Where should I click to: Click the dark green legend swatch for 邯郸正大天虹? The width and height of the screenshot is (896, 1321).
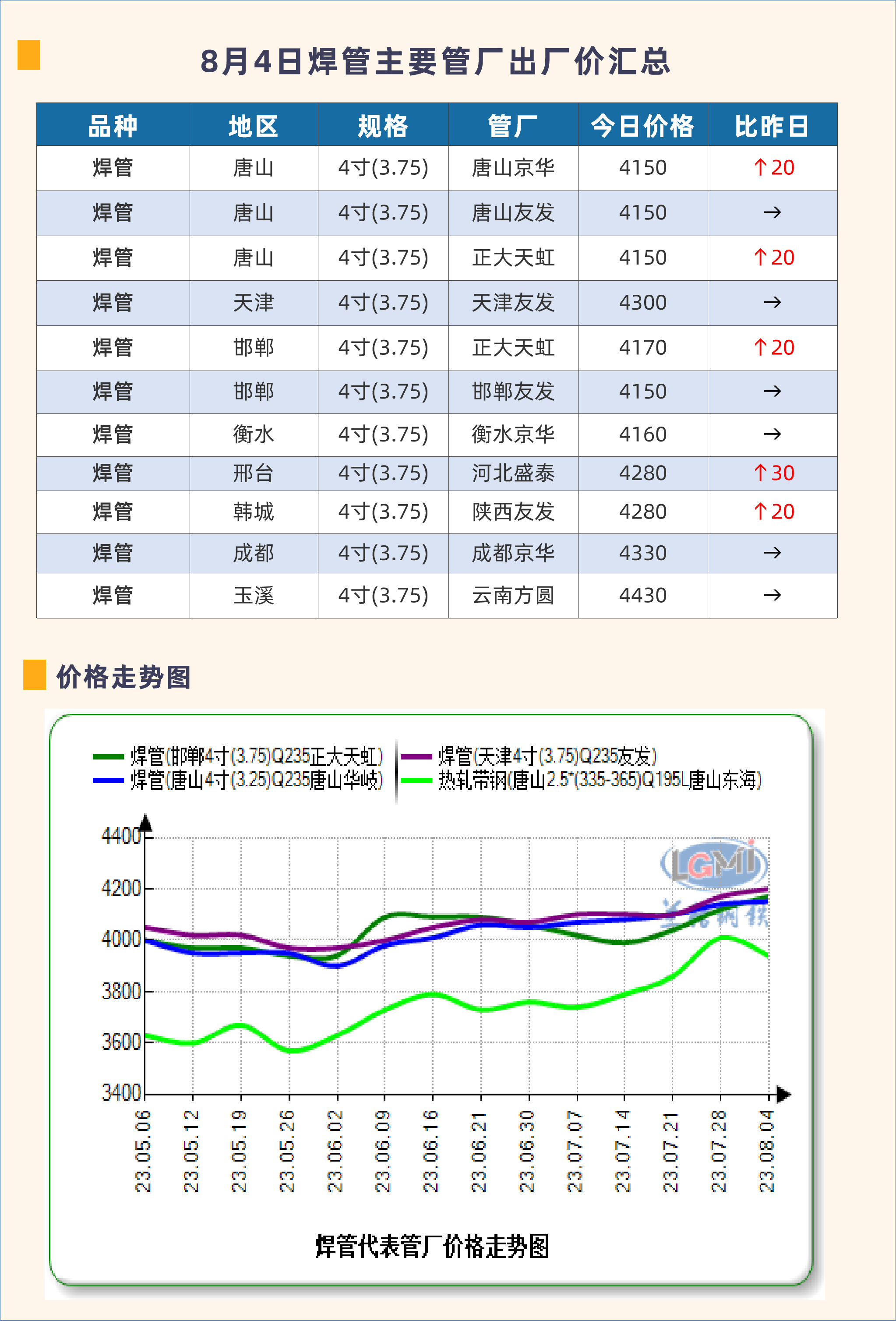tap(108, 756)
